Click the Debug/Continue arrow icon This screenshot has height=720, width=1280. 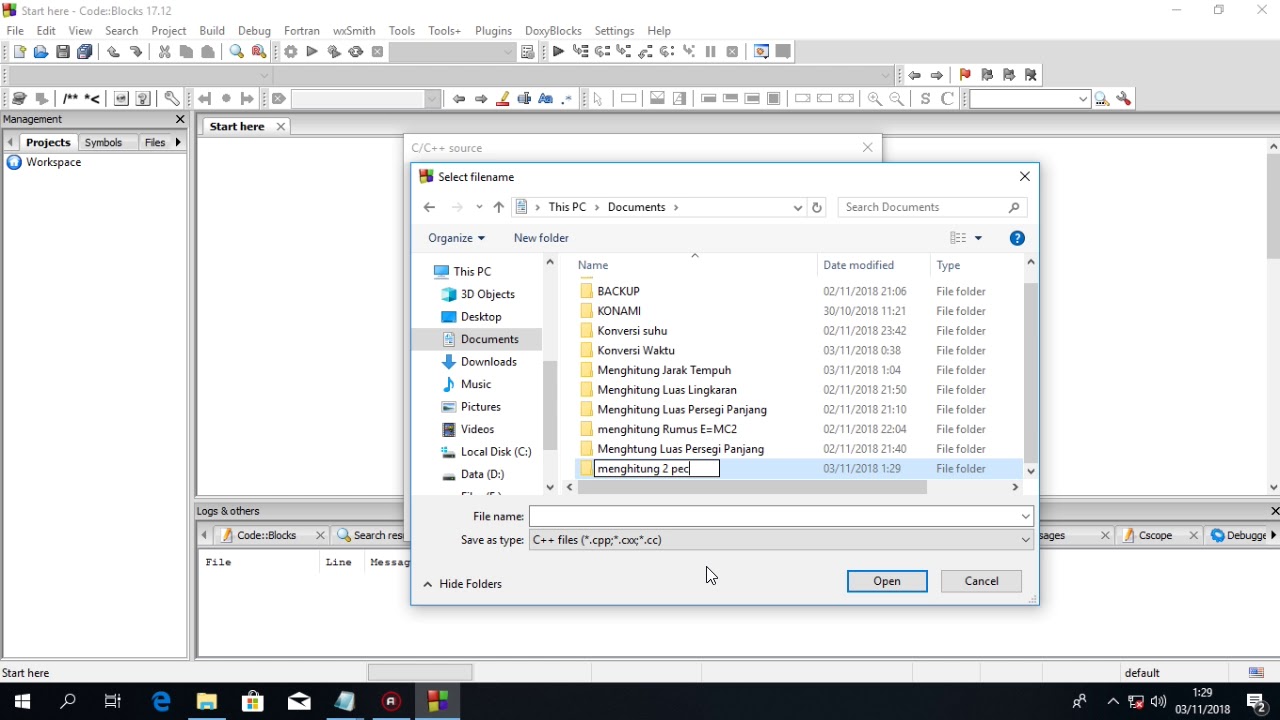[x=558, y=52]
